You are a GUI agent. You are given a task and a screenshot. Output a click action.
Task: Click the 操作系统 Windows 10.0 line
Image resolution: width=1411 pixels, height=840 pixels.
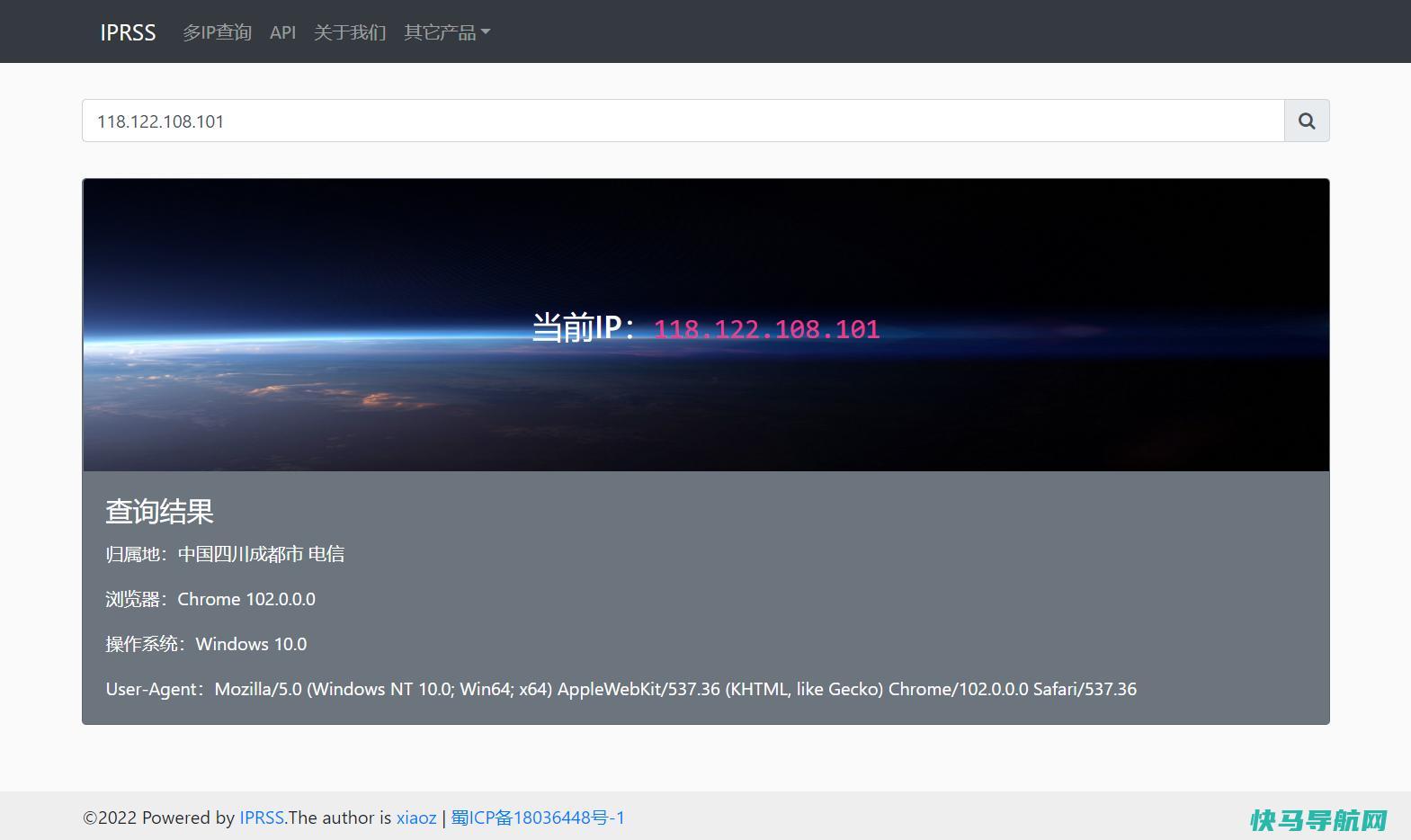(x=206, y=644)
